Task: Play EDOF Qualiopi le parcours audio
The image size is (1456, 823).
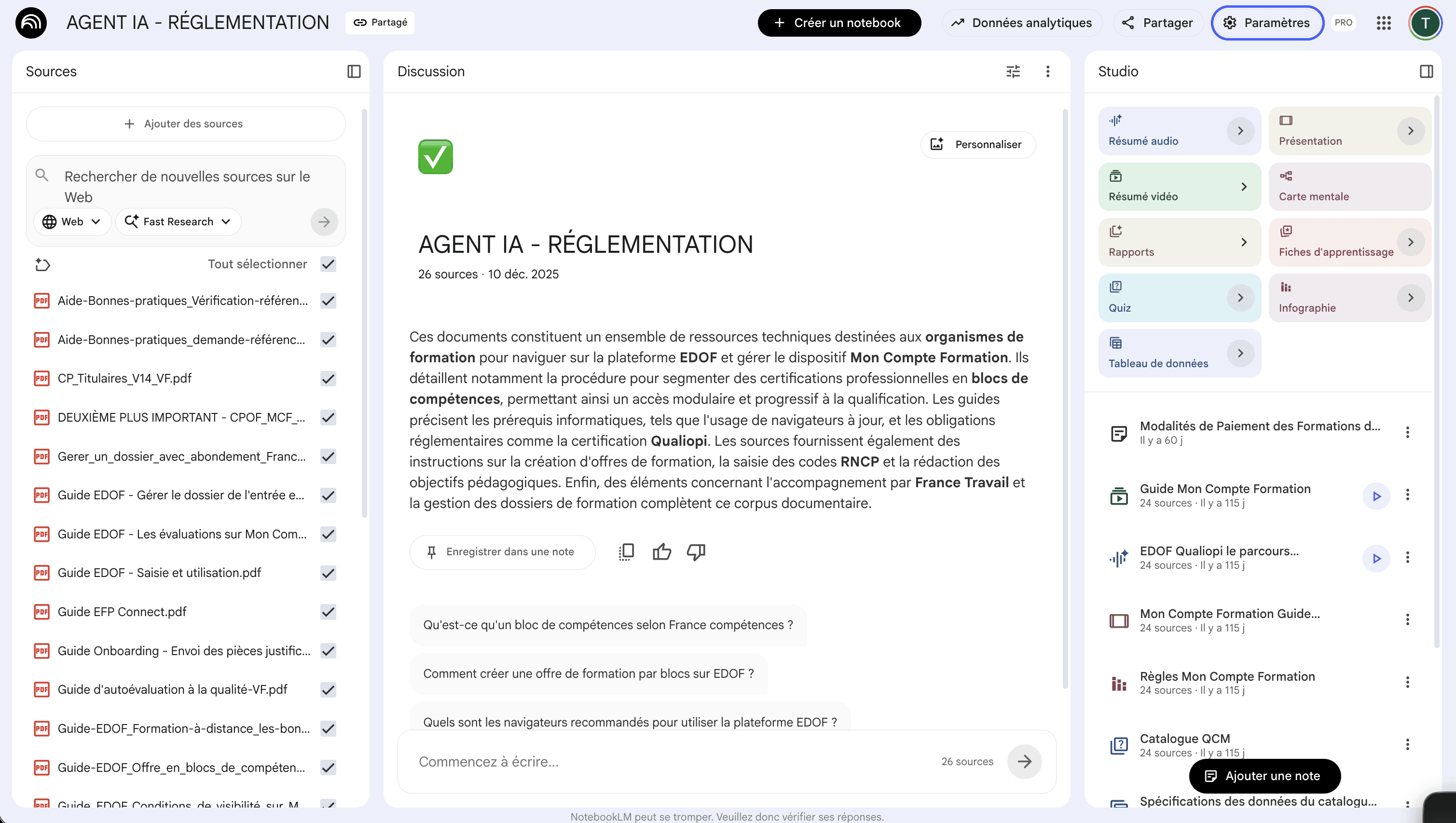Action: click(x=1376, y=558)
